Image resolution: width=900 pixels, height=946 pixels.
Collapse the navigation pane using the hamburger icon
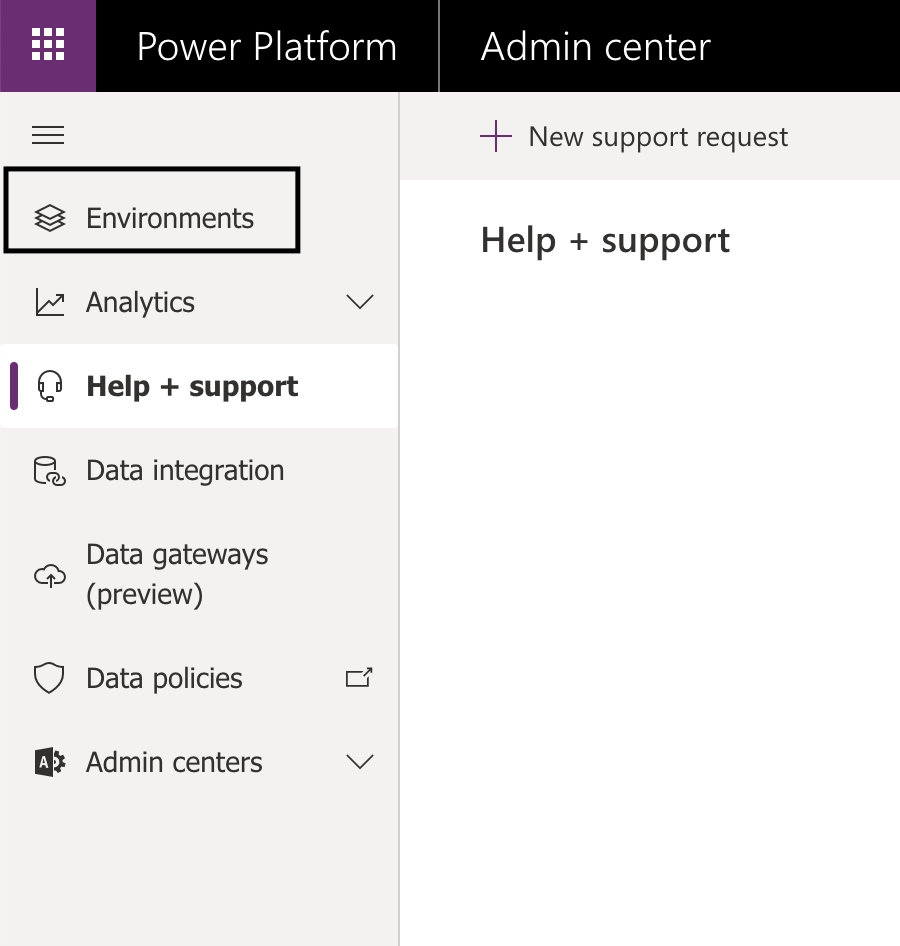(x=48, y=135)
